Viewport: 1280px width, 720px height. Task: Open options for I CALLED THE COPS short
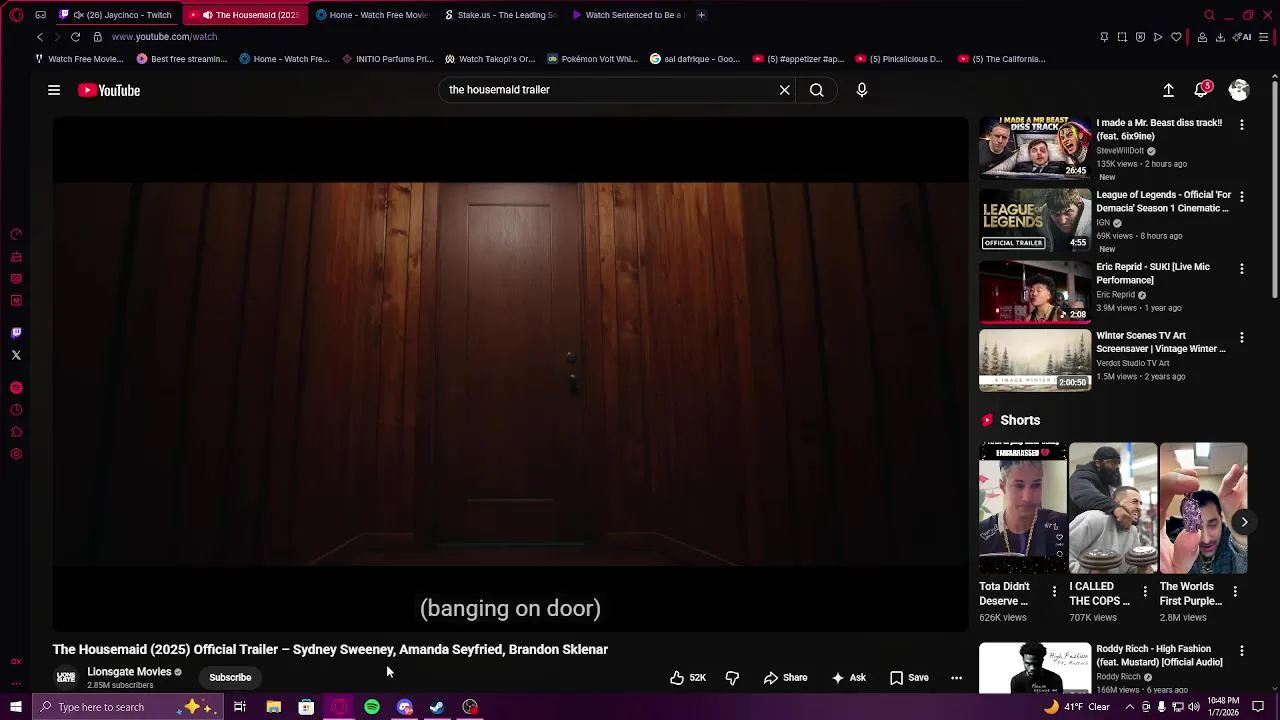pos(1145,592)
